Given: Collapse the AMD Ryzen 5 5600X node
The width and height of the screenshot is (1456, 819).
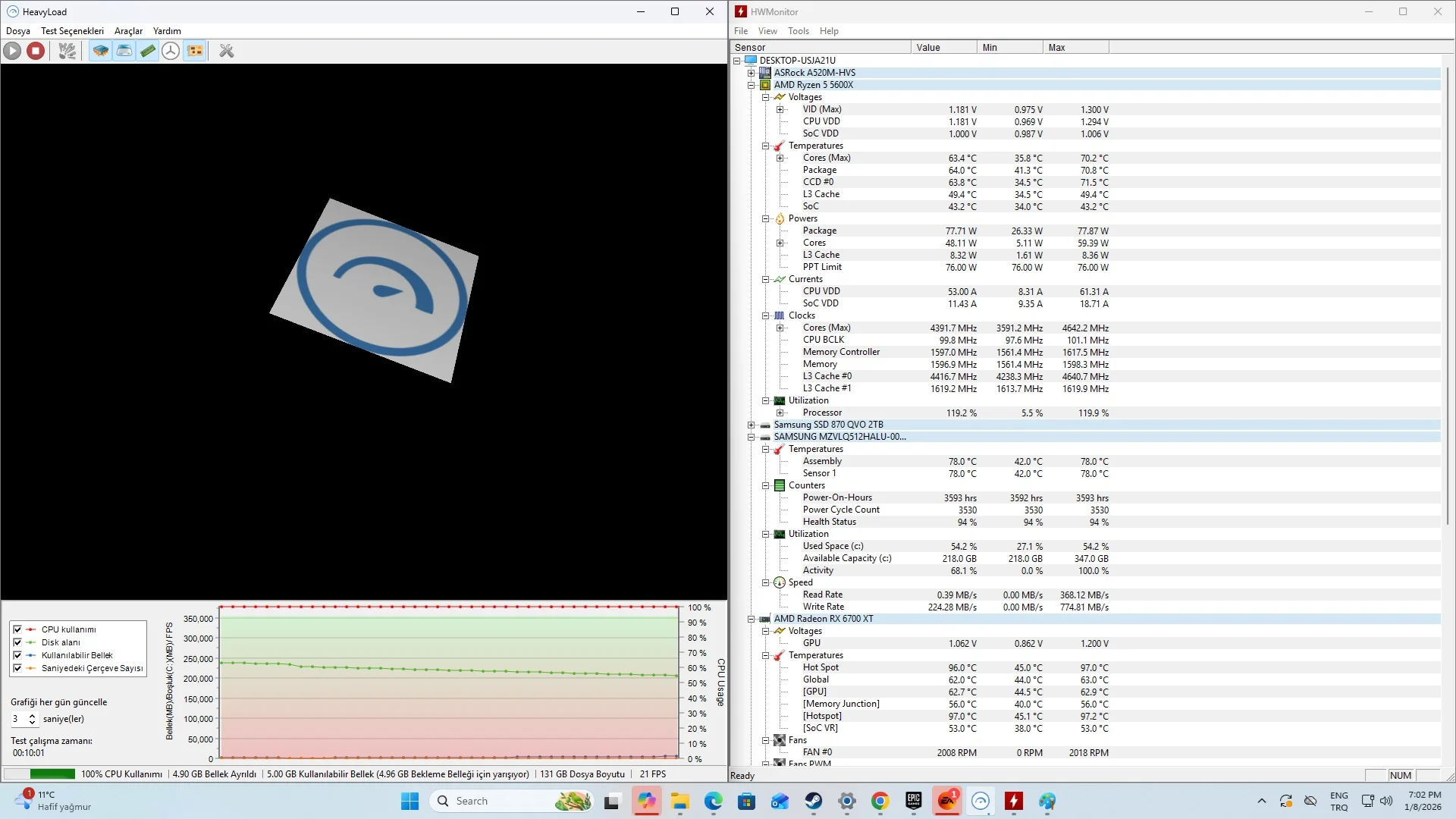Looking at the screenshot, I should [751, 85].
